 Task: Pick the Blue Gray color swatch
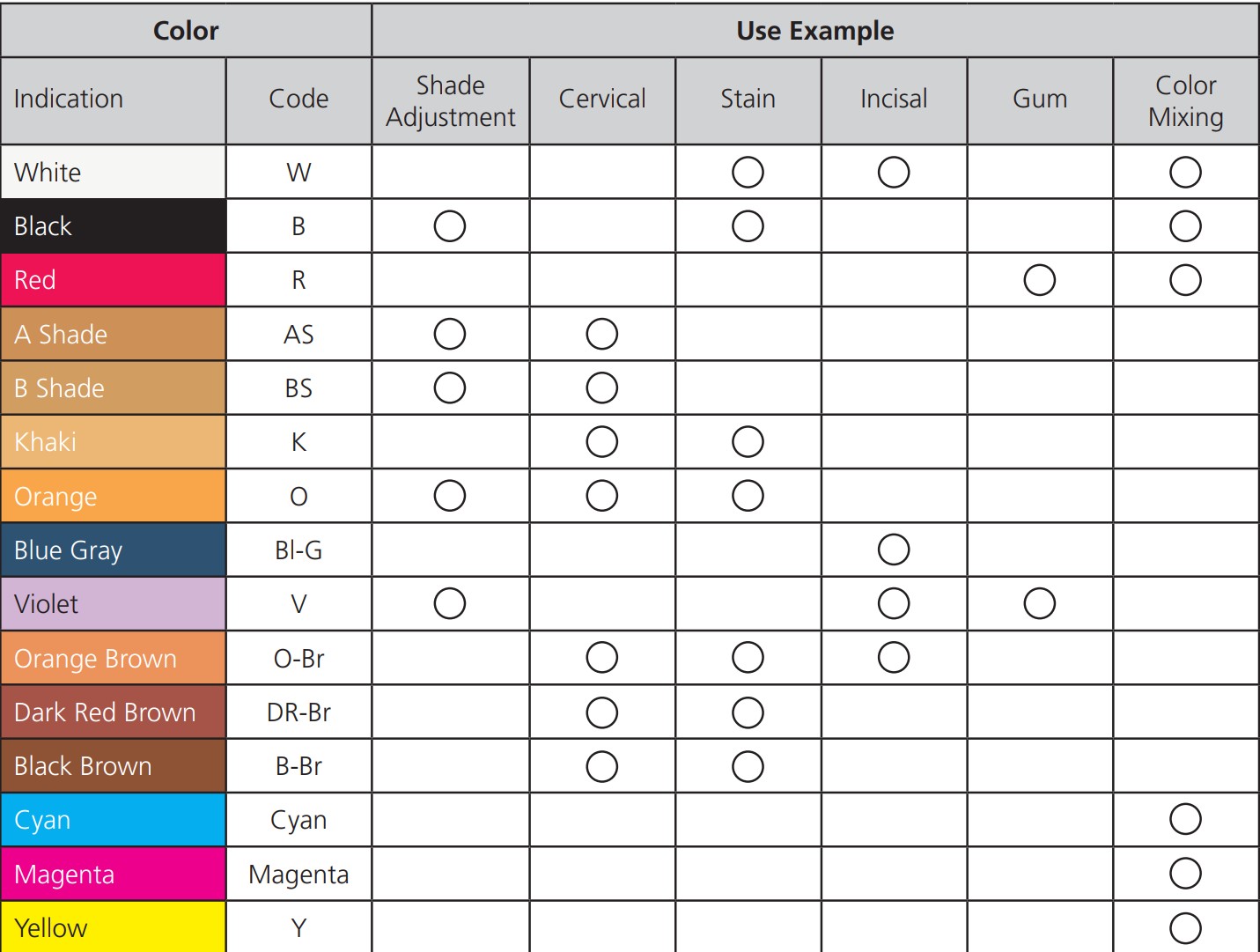[x=114, y=550]
